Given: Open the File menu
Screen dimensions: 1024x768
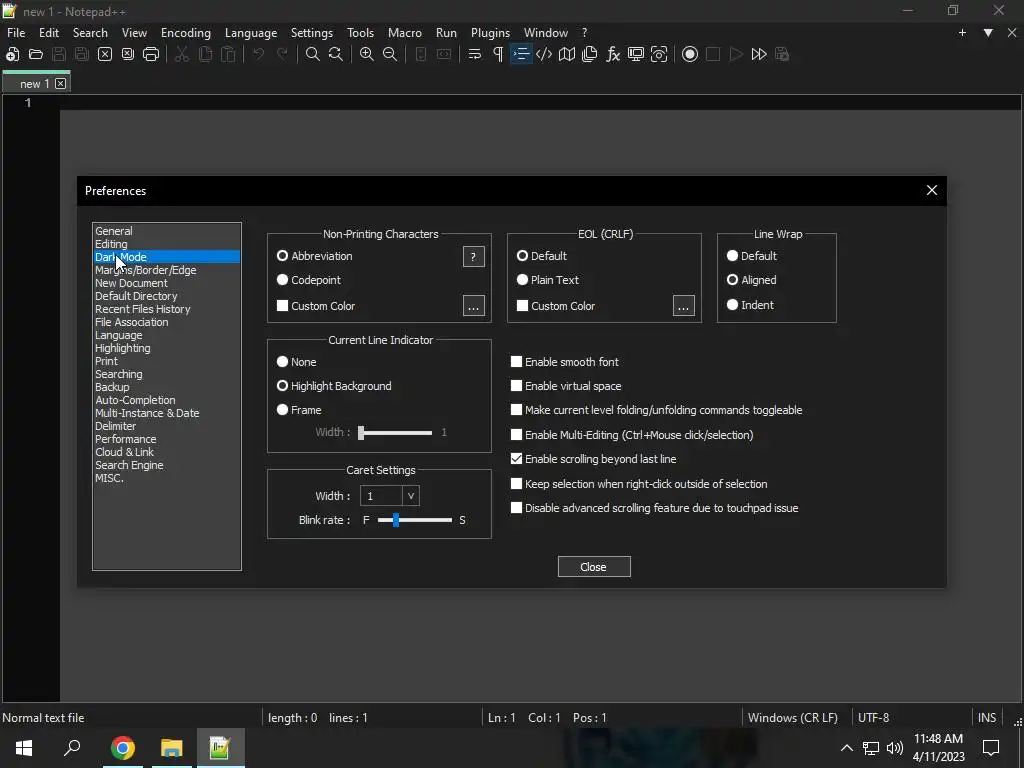Looking at the screenshot, I should click(x=16, y=33).
